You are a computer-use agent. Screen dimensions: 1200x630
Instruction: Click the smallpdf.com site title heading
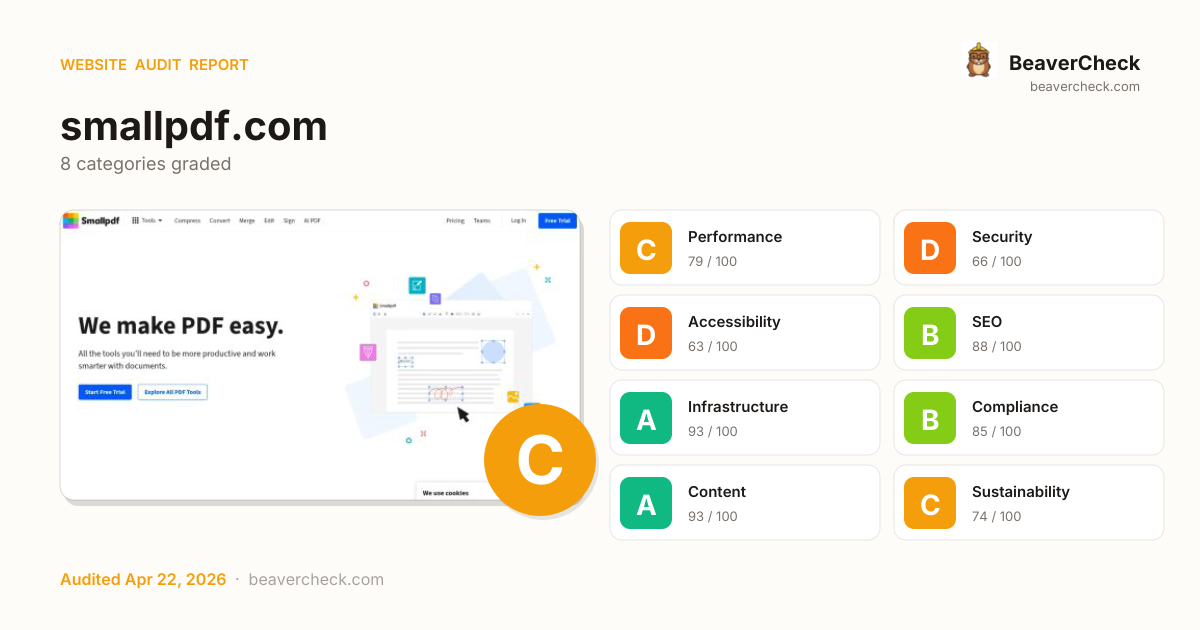[x=194, y=127]
